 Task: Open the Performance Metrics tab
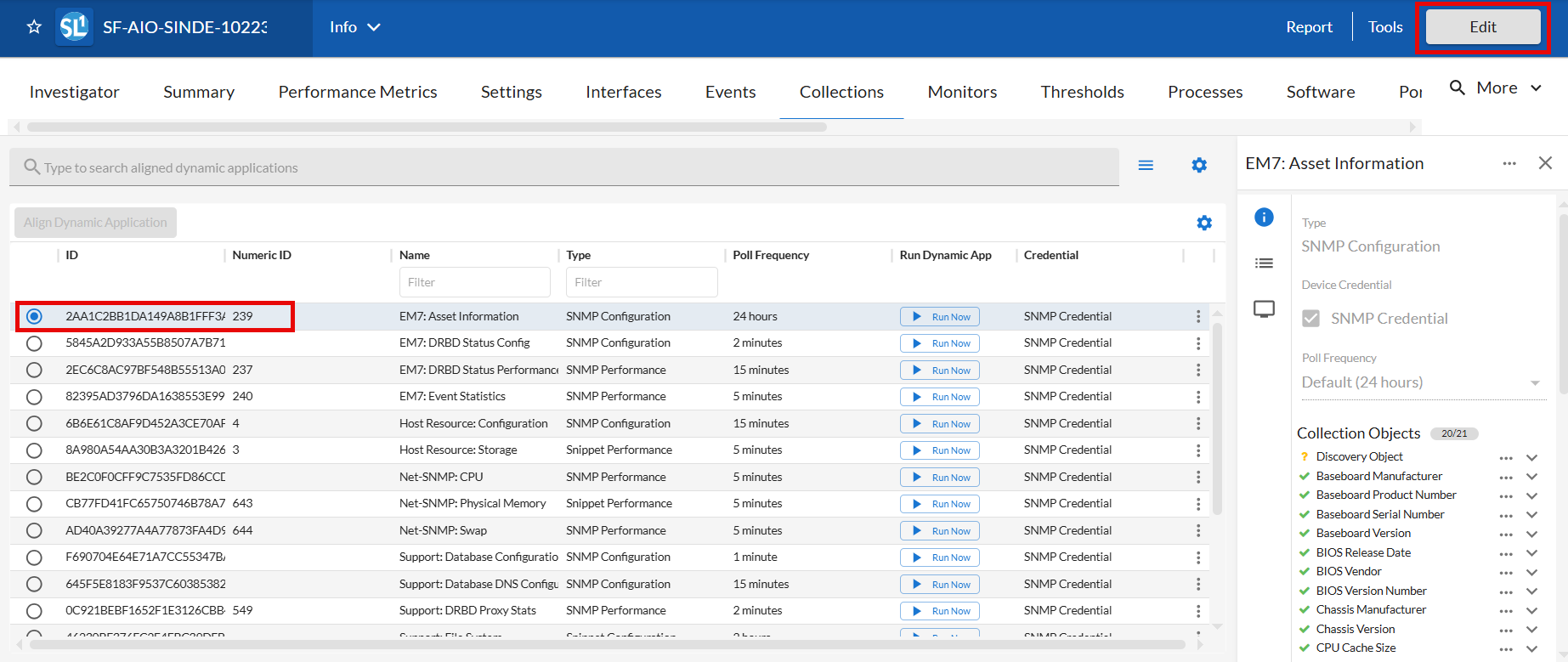tap(357, 92)
